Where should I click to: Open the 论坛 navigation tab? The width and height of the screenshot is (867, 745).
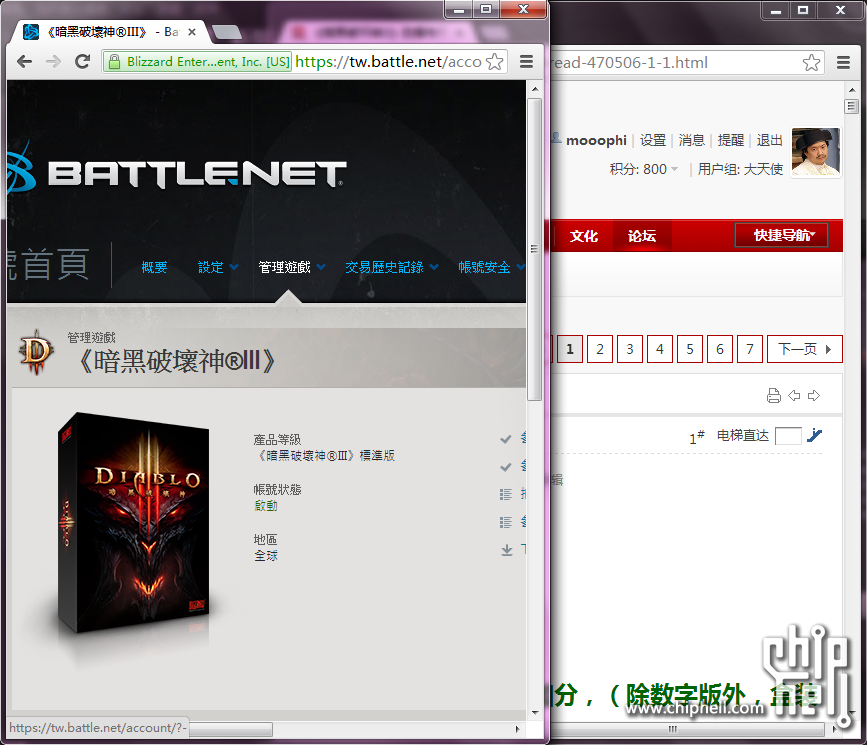[x=642, y=236]
